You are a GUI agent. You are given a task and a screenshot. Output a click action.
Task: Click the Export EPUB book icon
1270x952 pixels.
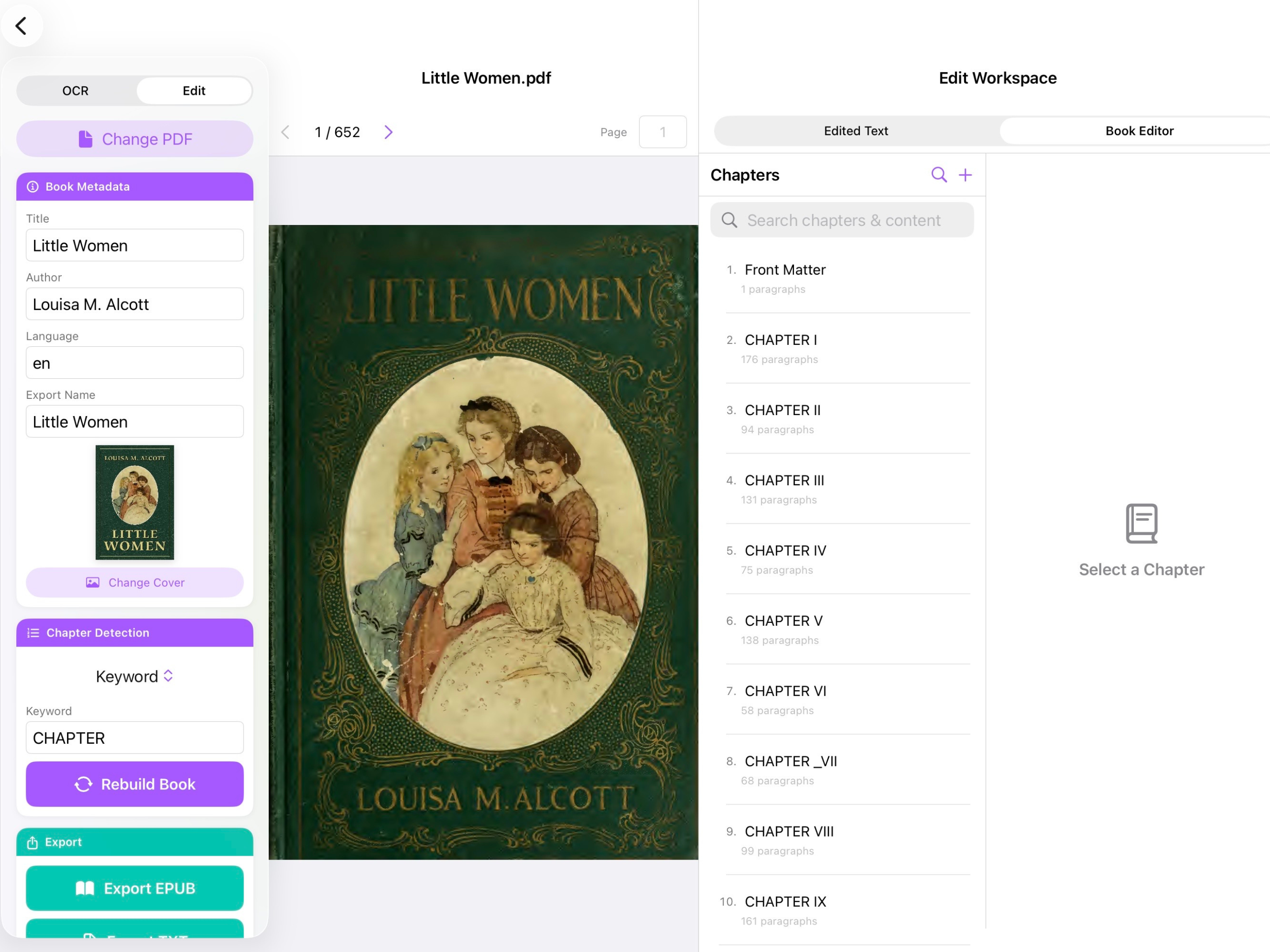click(x=85, y=889)
